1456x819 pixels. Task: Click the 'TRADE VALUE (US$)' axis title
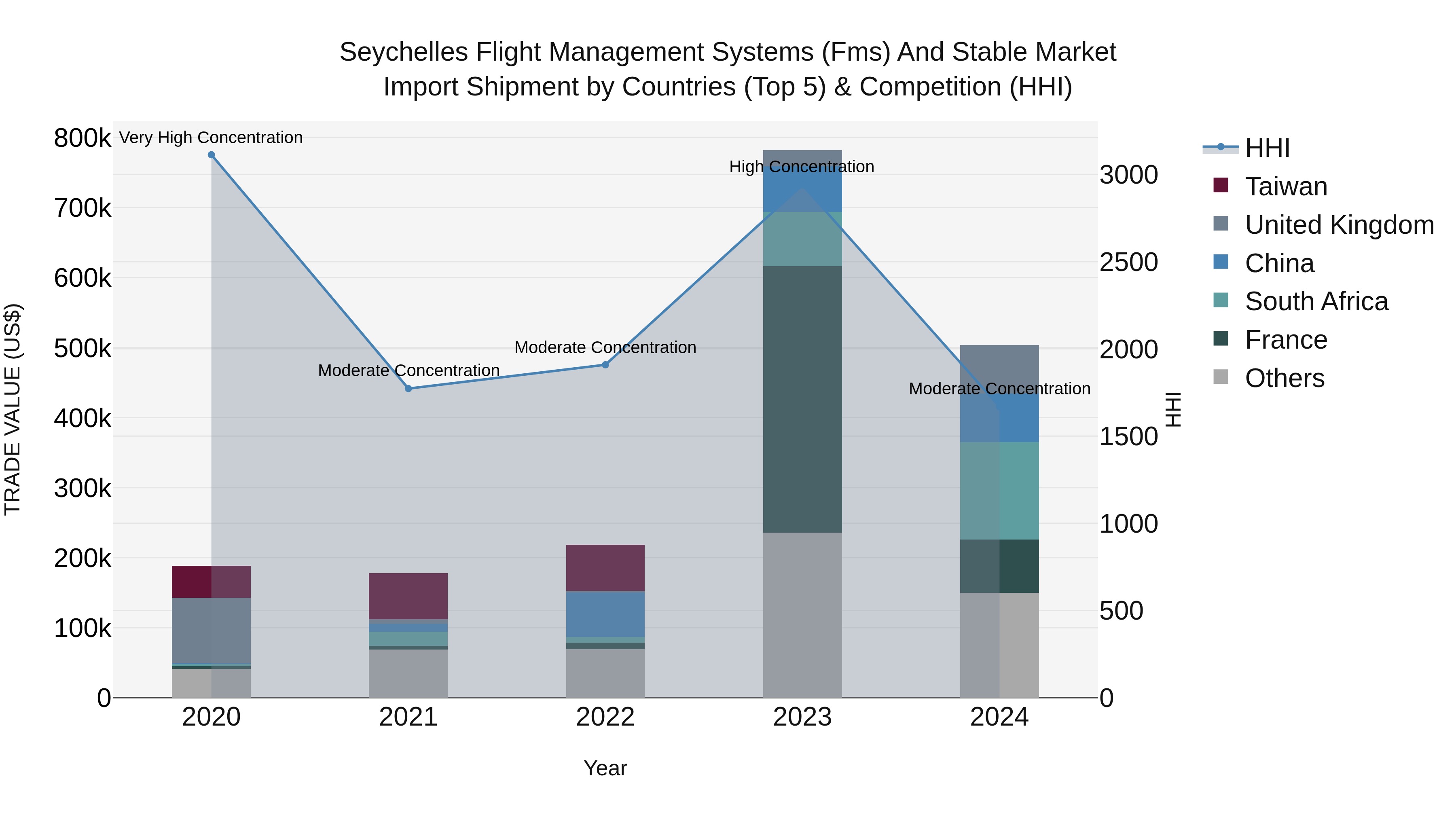click(13, 409)
